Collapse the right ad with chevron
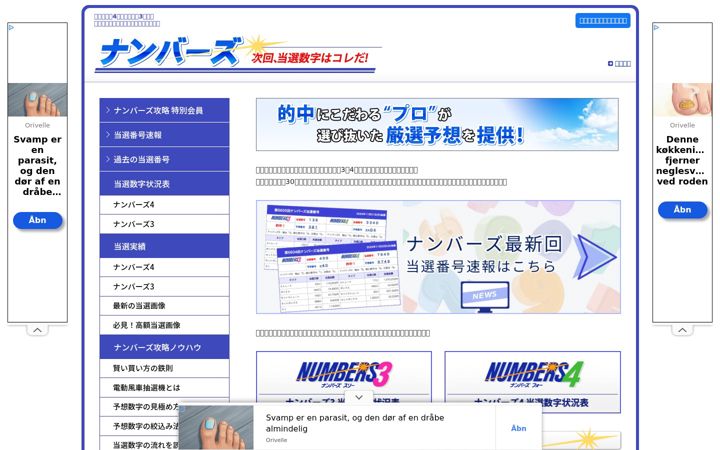Screen dimensions: 720x450 [x=682, y=330]
